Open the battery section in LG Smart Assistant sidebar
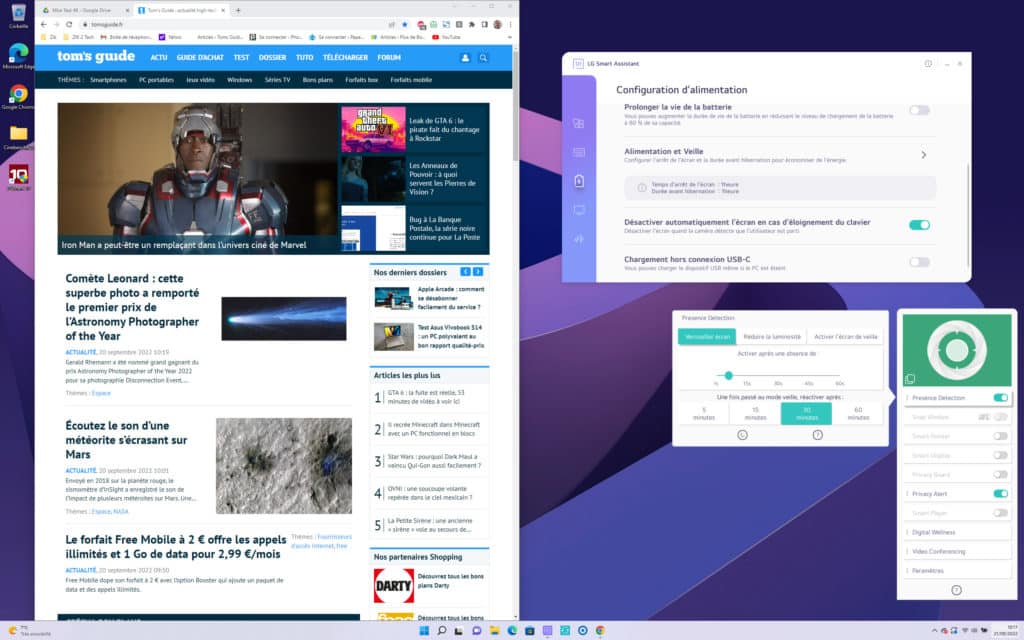The image size is (1024, 640). tap(579, 181)
